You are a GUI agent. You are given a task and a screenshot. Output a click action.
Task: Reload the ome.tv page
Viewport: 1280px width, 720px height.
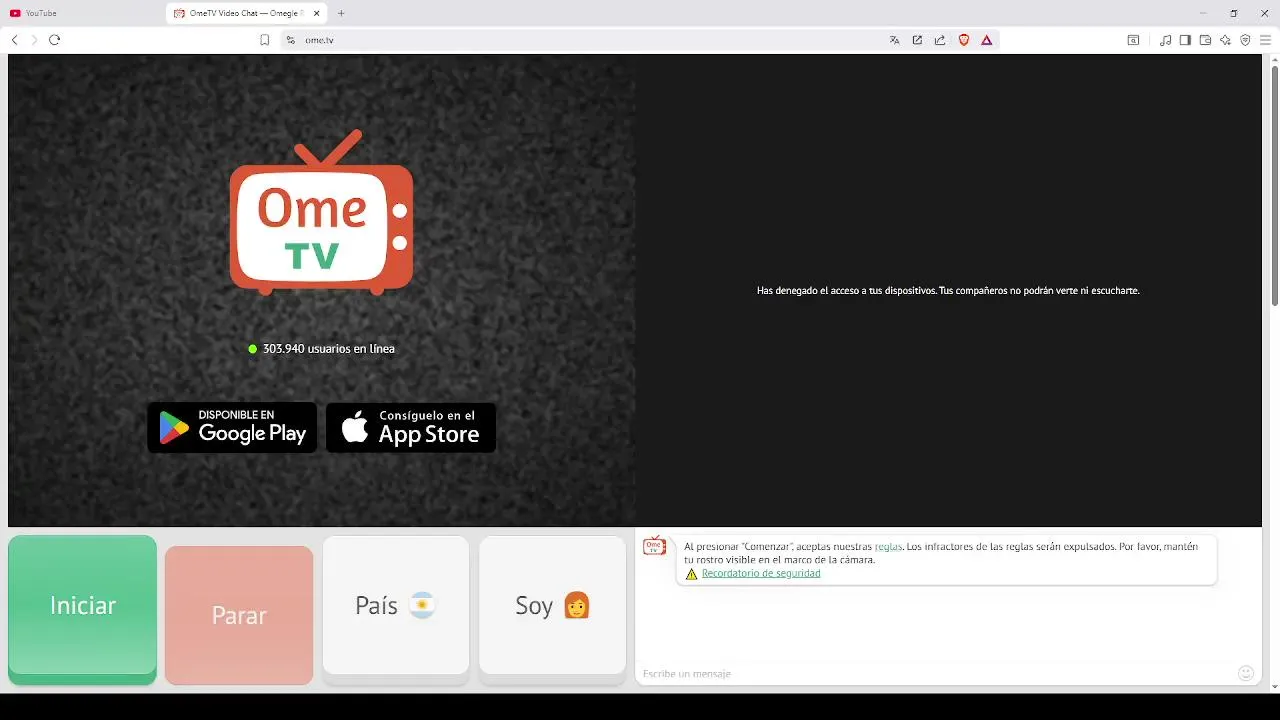point(55,40)
